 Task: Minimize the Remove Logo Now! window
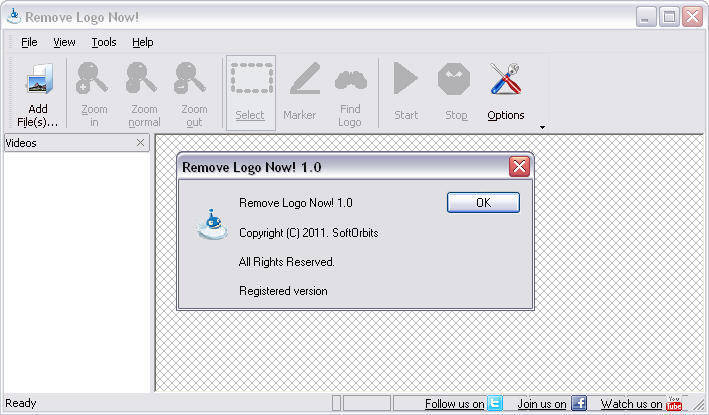point(646,17)
